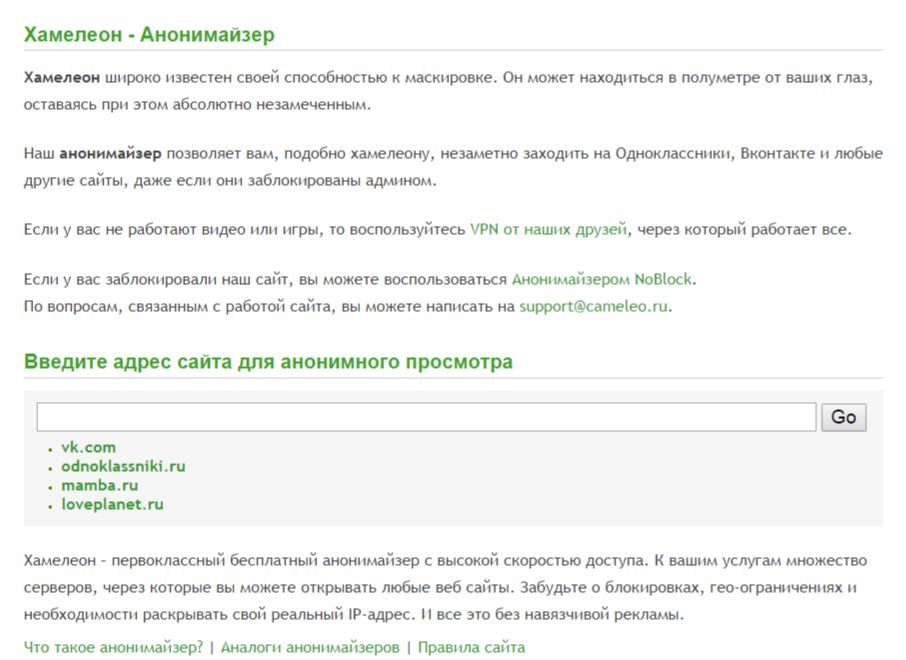This screenshot has width=906, height=660.
Task: Click the Go button
Action: pyautogui.click(x=843, y=417)
